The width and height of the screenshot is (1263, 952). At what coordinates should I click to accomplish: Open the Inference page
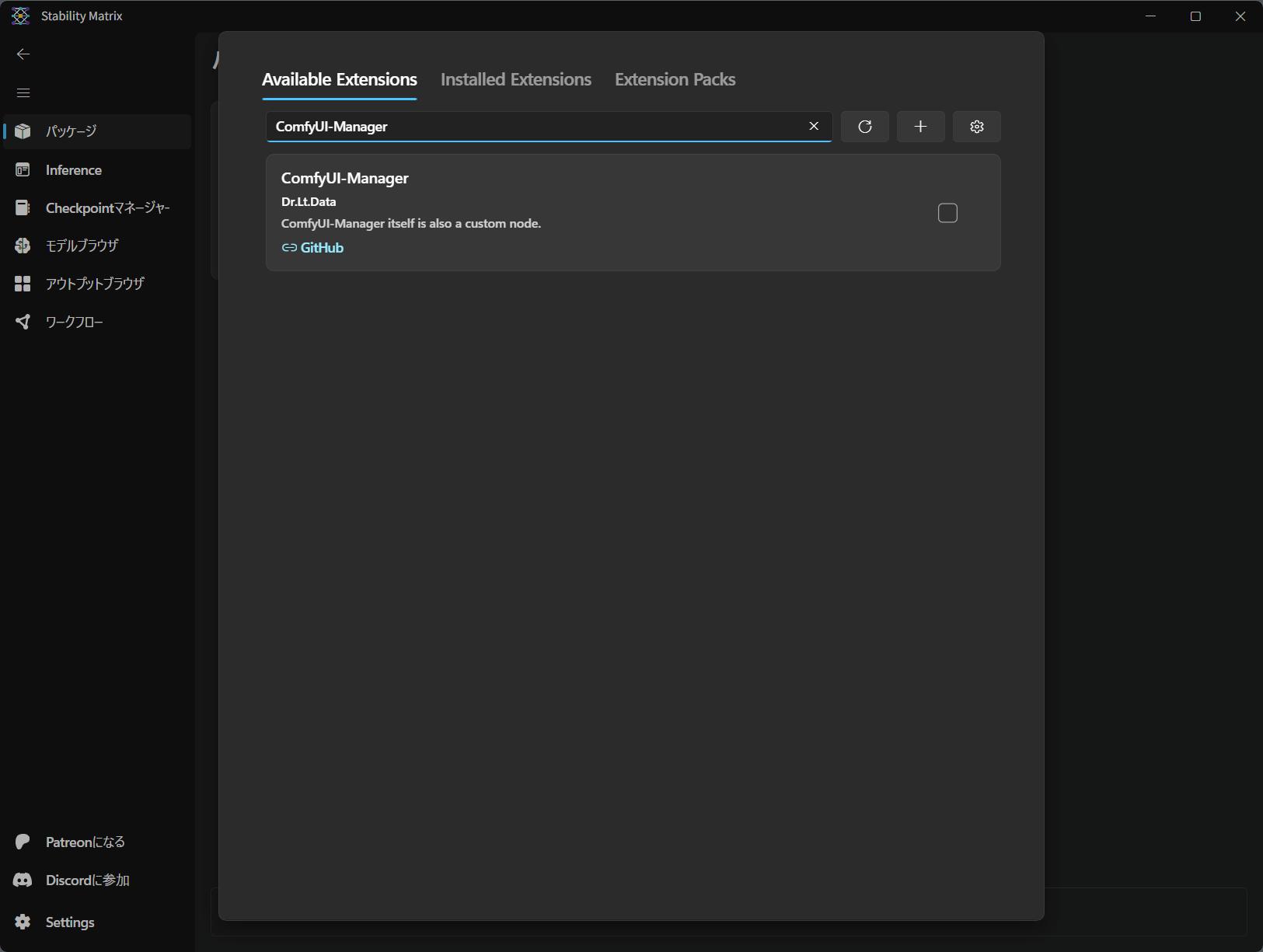point(73,170)
